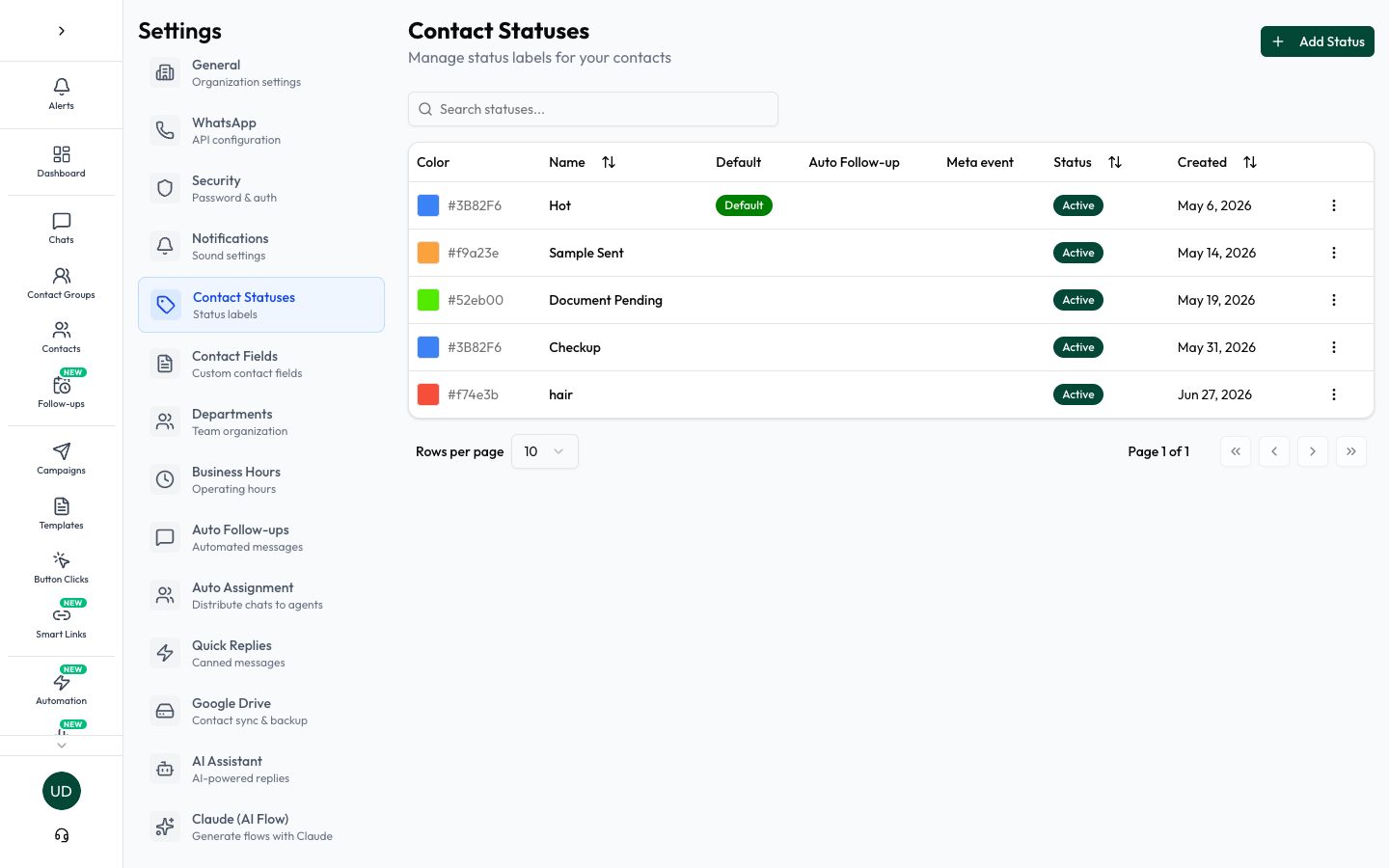This screenshot has height=868, width=1389.
Task: Click the headset support icon
Action: [x=62, y=835]
